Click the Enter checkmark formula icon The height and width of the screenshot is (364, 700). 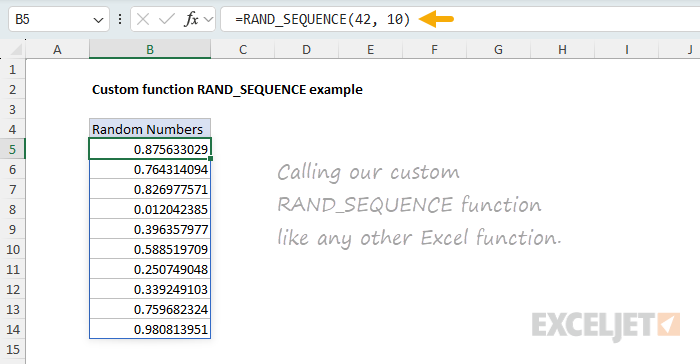167,19
